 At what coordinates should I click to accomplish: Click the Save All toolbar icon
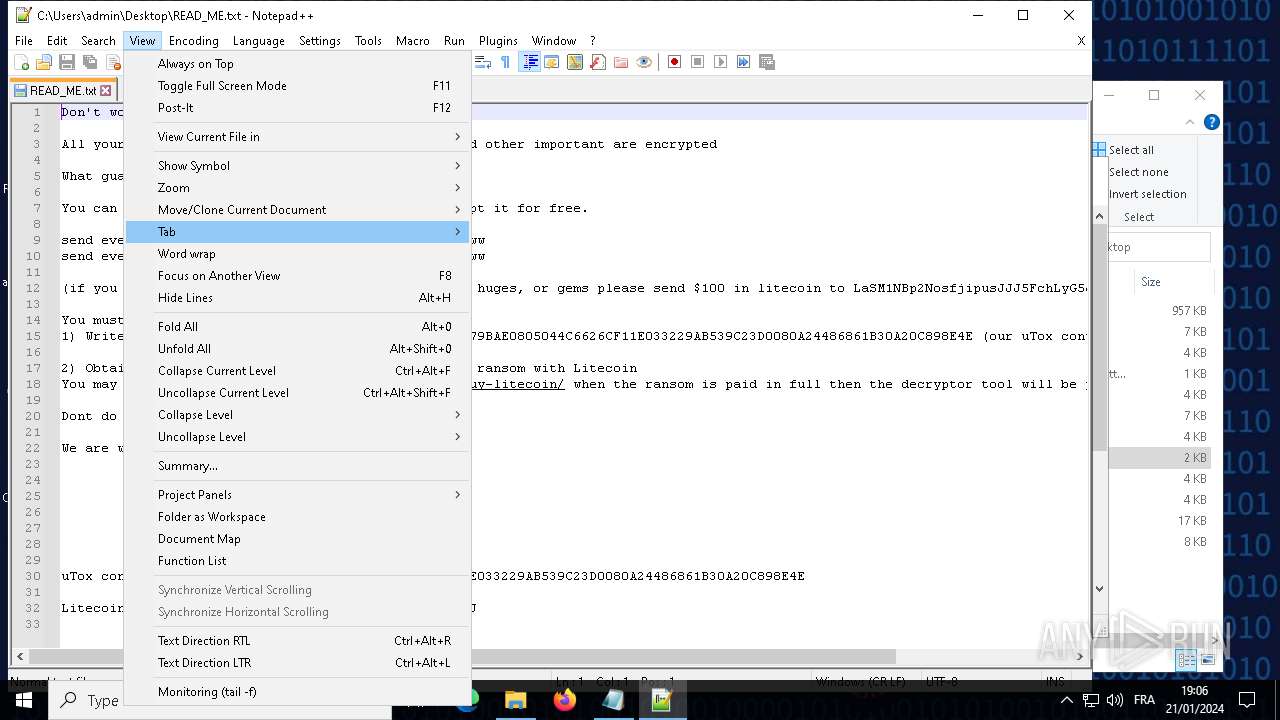90,62
